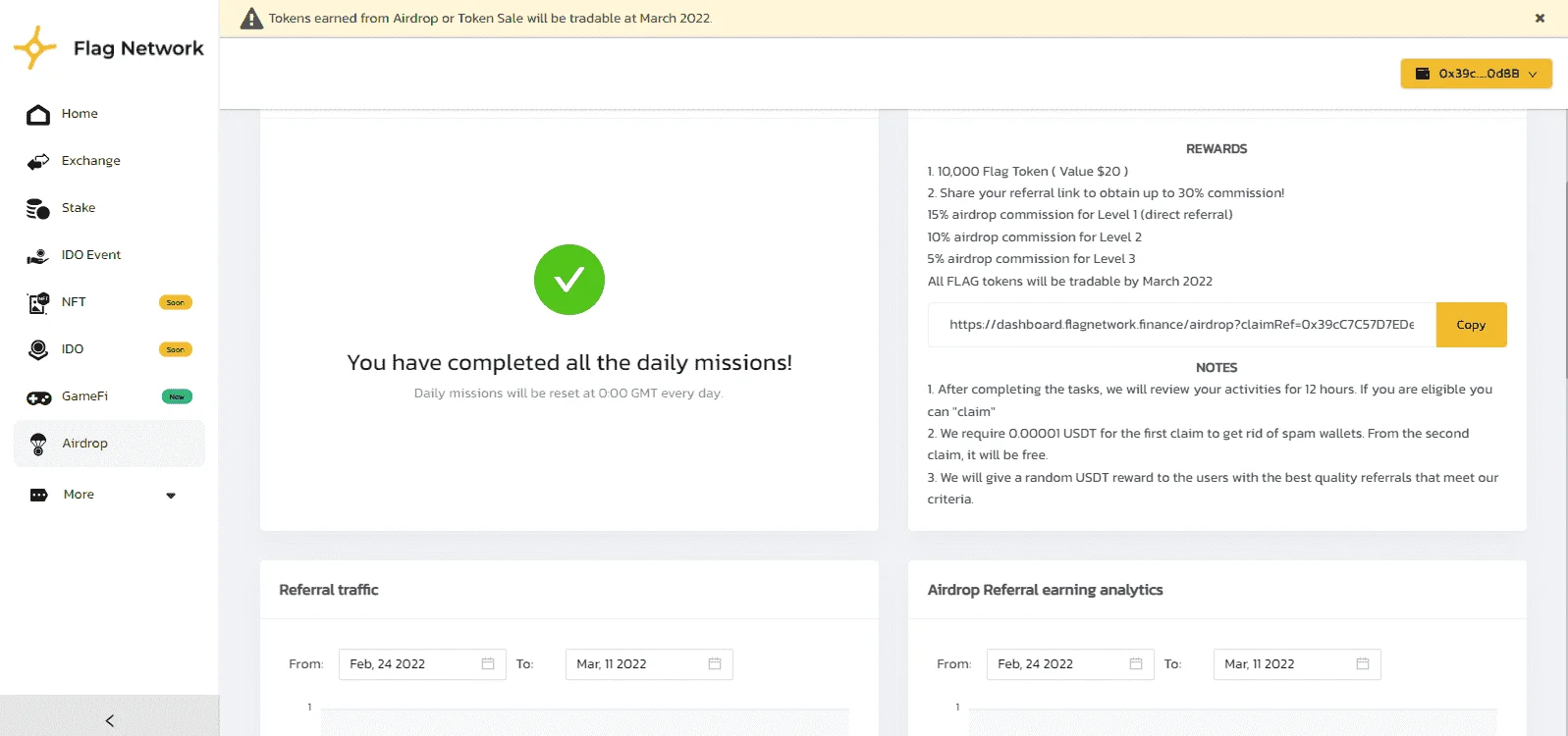The height and width of the screenshot is (736, 1568).
Task: Click the daily missions reset note
Action: (568, 394)
